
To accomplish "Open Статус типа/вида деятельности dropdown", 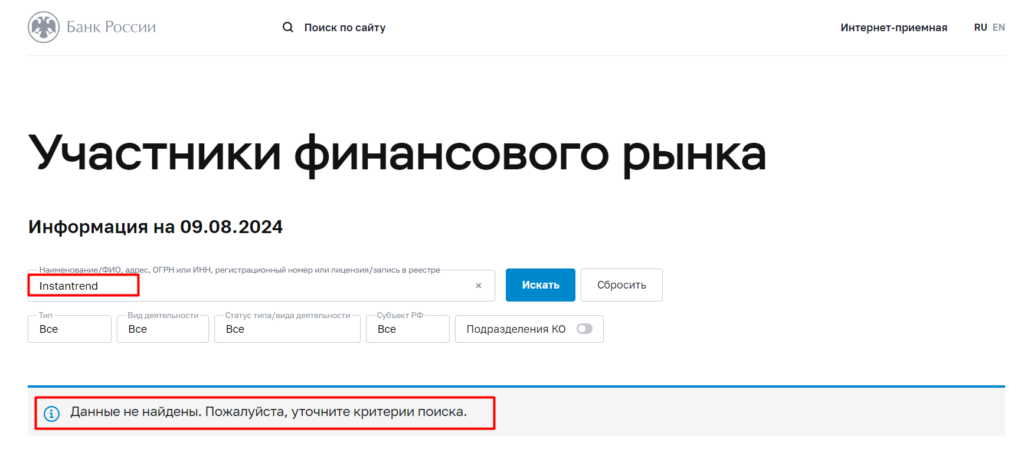I will (287, 329).
